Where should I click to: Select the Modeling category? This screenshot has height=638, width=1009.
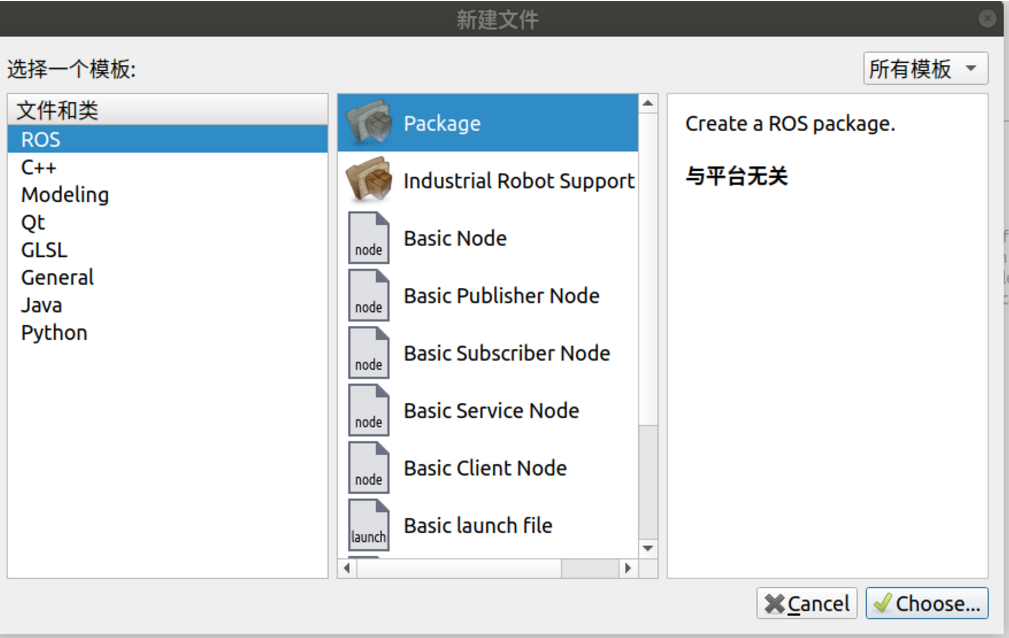click(x=167, y=194)
